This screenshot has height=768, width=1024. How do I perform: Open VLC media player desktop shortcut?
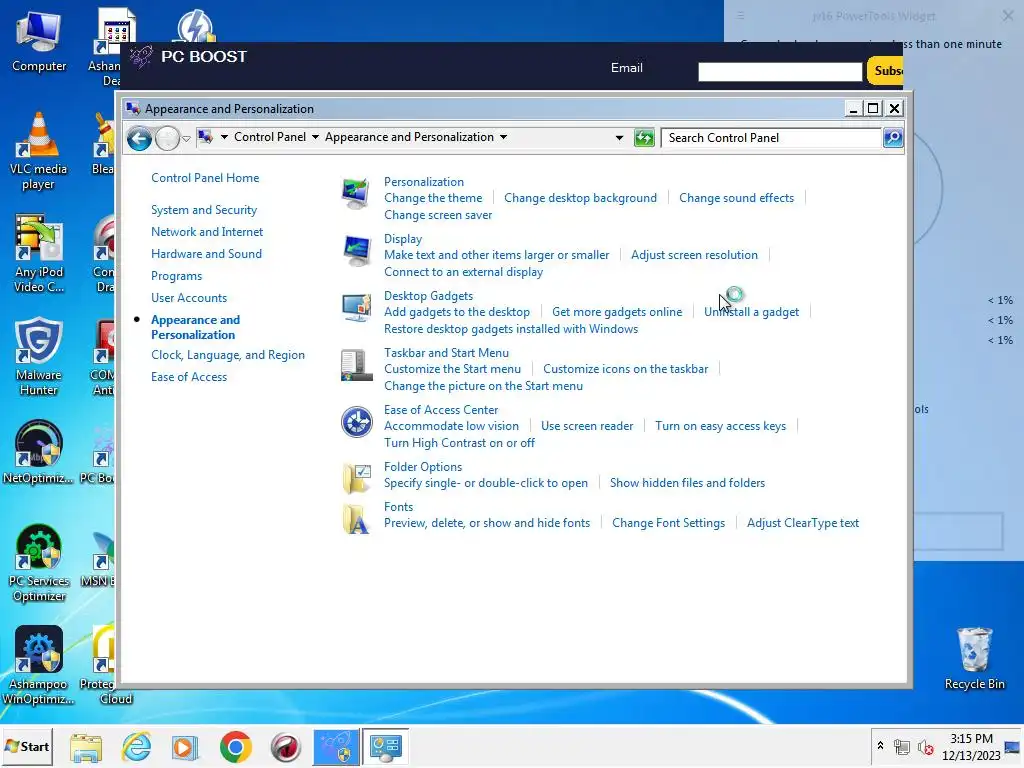point(39,151)
